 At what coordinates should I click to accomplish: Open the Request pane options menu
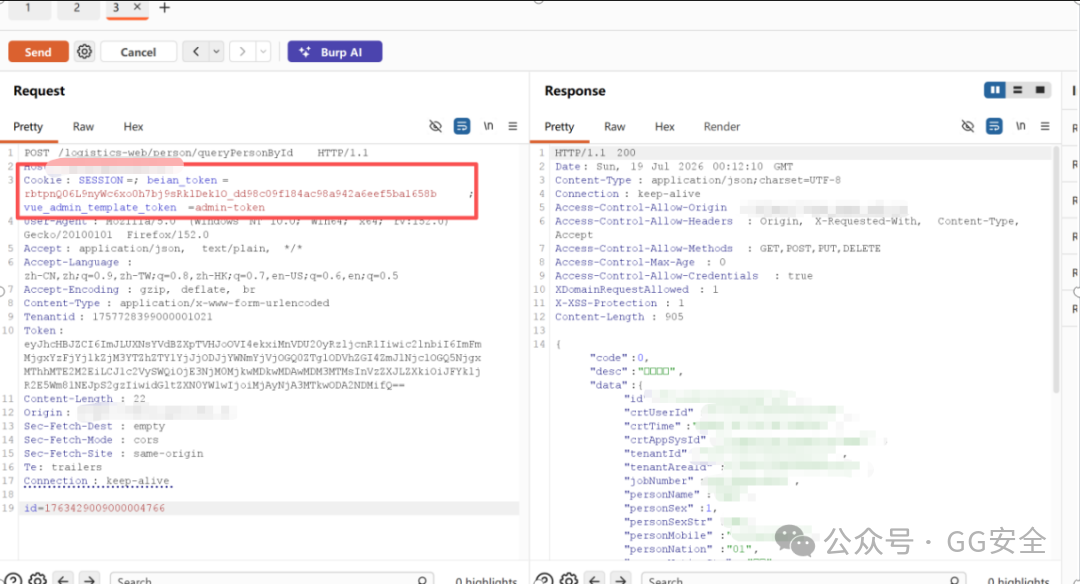coord(513,126)
